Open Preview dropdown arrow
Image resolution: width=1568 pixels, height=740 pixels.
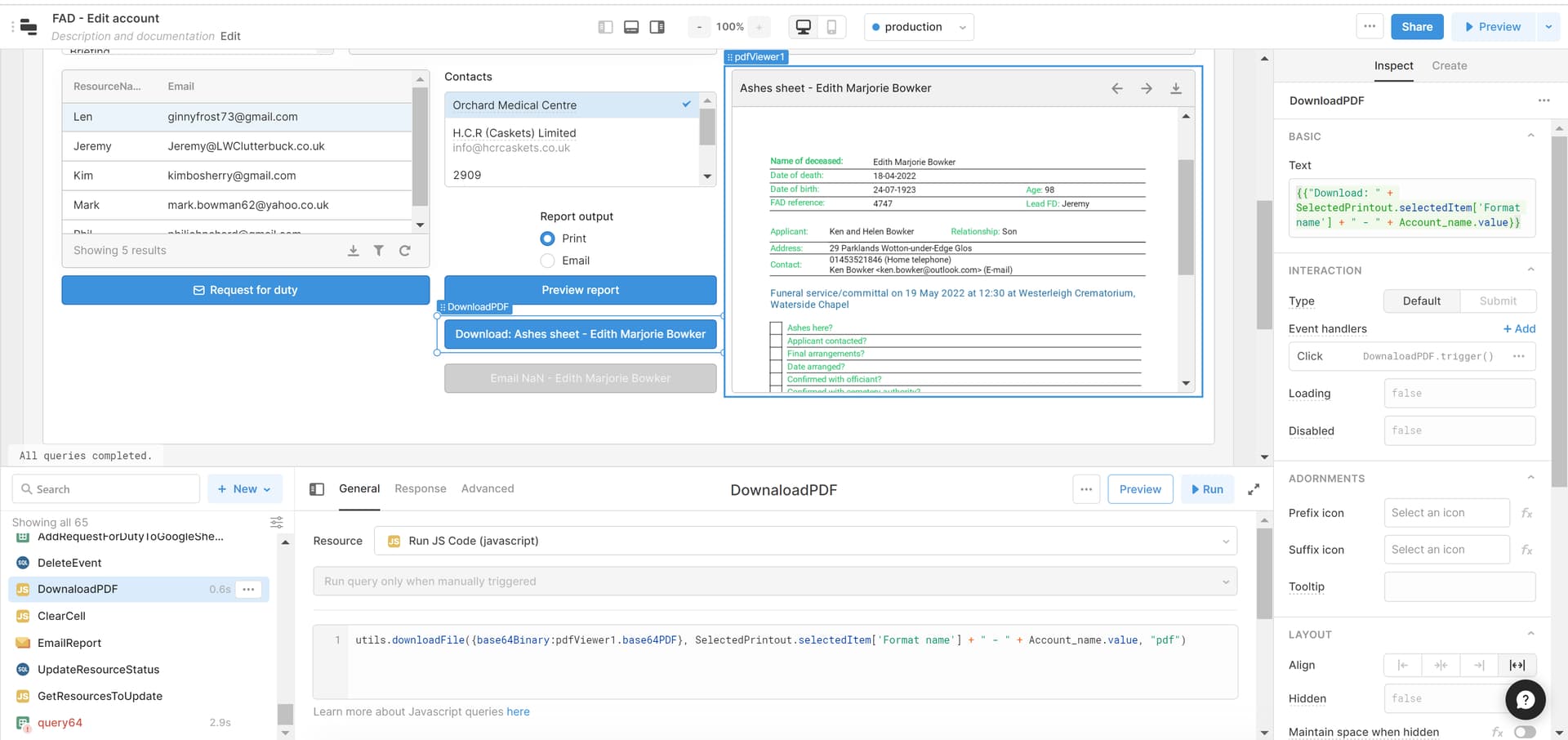point(1548,27)
